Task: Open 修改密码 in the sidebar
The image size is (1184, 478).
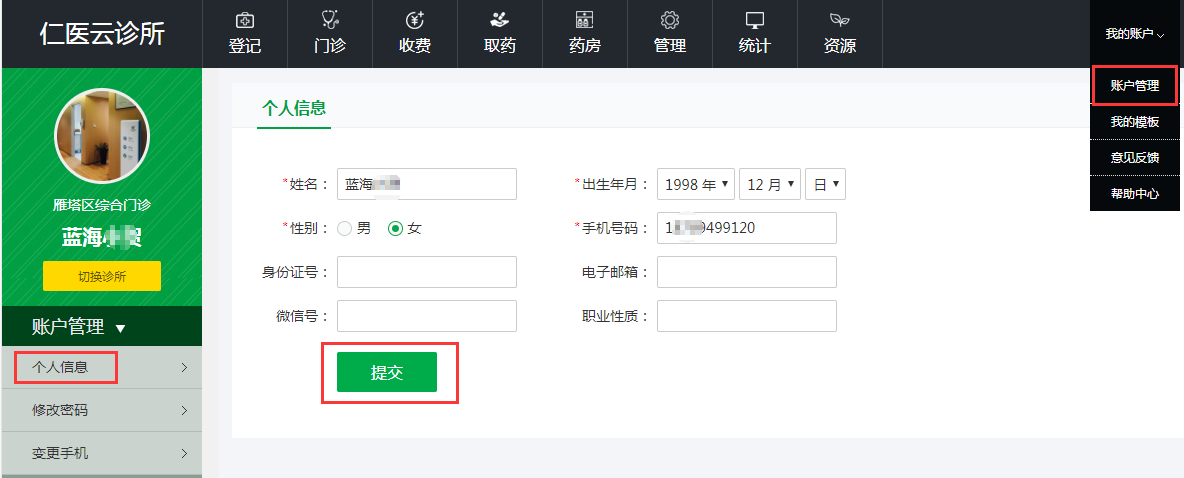Action: tap(101, 410)
